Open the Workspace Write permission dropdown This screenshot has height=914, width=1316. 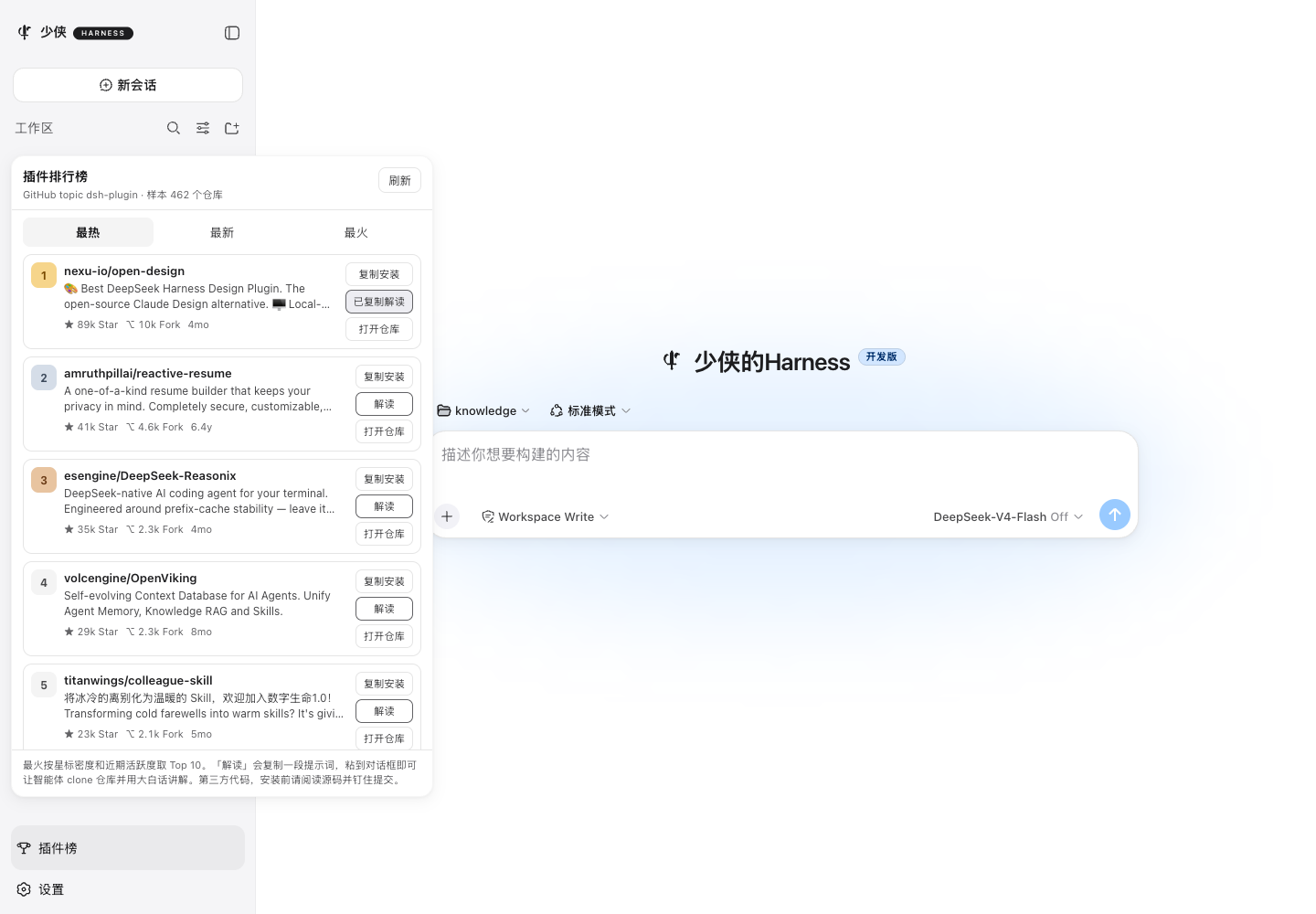tap(546, 516)
